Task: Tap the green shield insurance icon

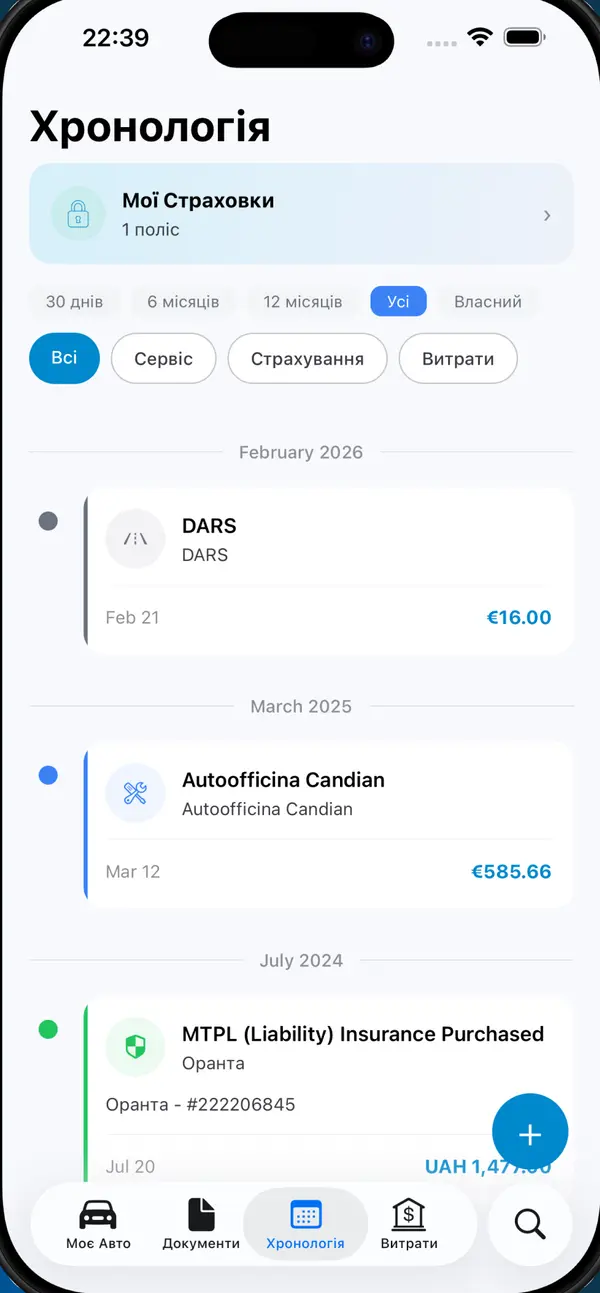Action: pyautogui.click(x=135, y=1047)
